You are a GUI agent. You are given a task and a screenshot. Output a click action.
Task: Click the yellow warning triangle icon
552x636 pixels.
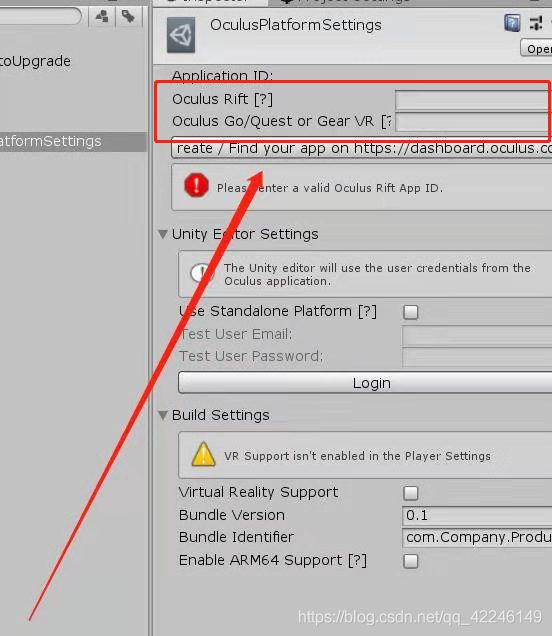pyautogui.click(x=203, y=454)
